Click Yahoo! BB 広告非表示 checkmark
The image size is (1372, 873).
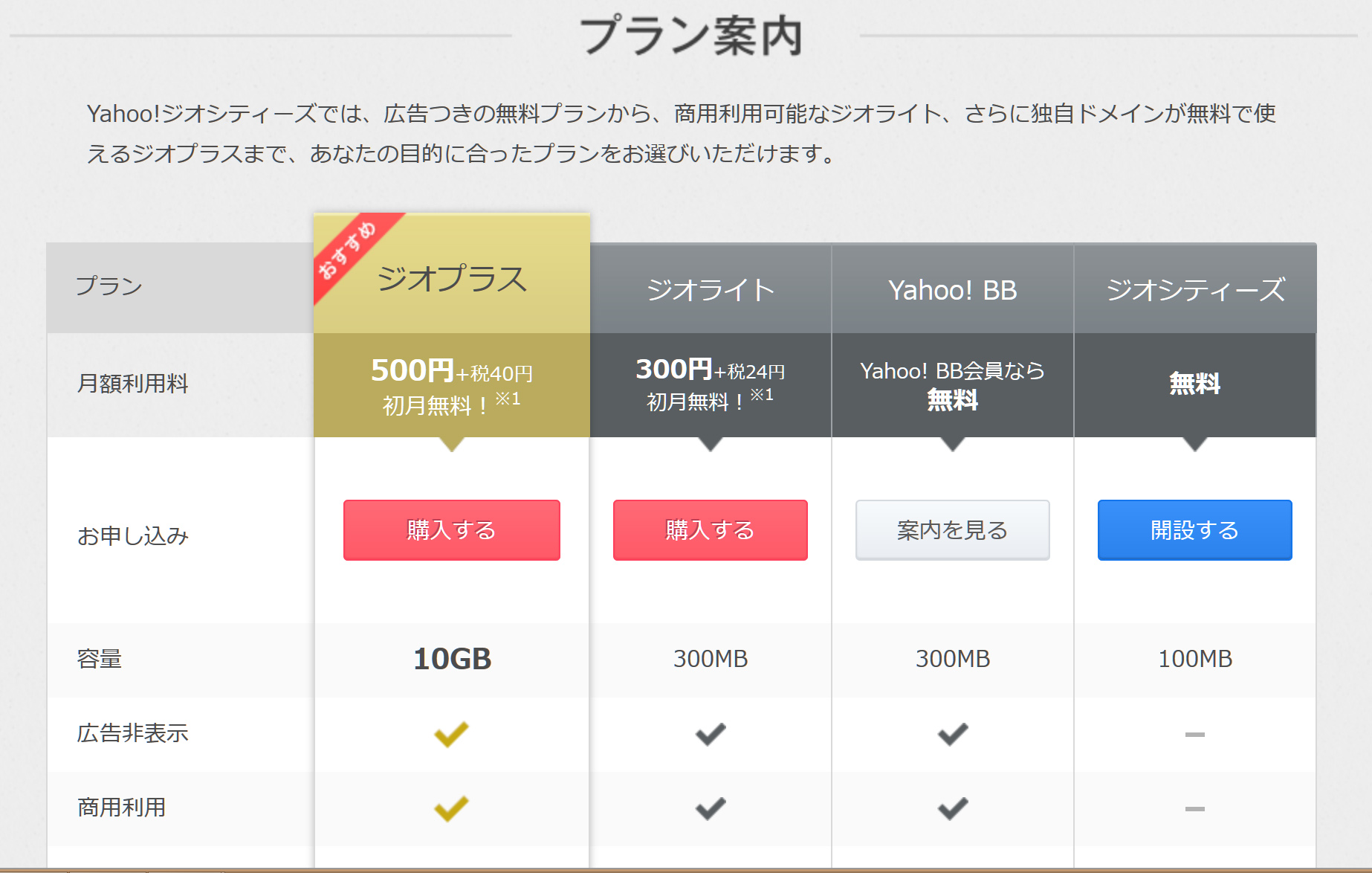point(953,734)
